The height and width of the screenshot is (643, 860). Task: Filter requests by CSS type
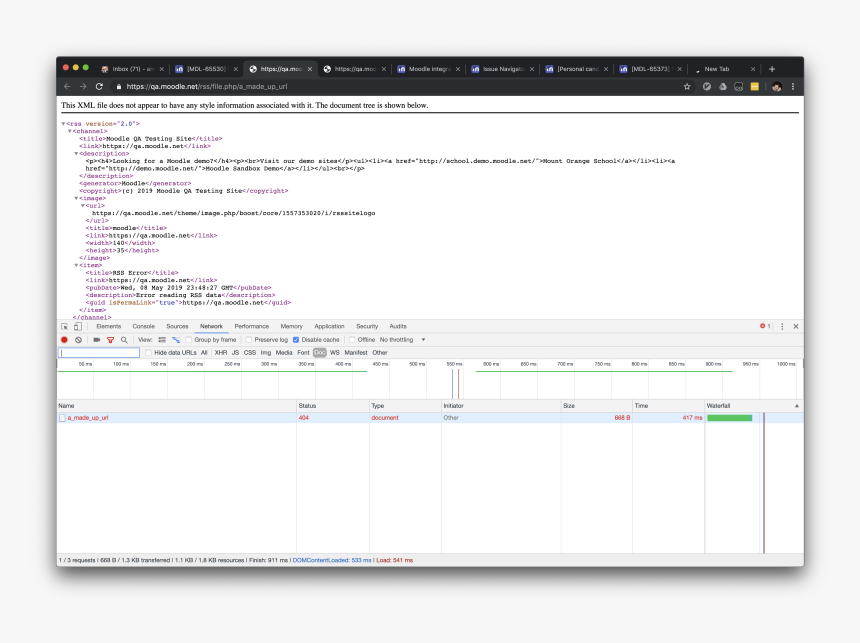(x=250, y=353)
